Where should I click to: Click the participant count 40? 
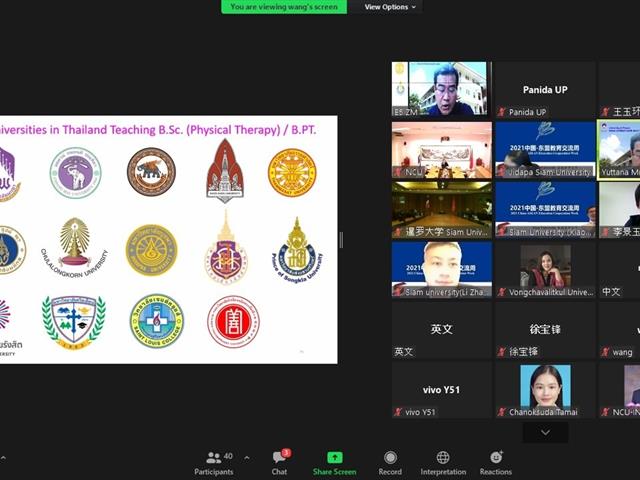(x=228, y=456)
